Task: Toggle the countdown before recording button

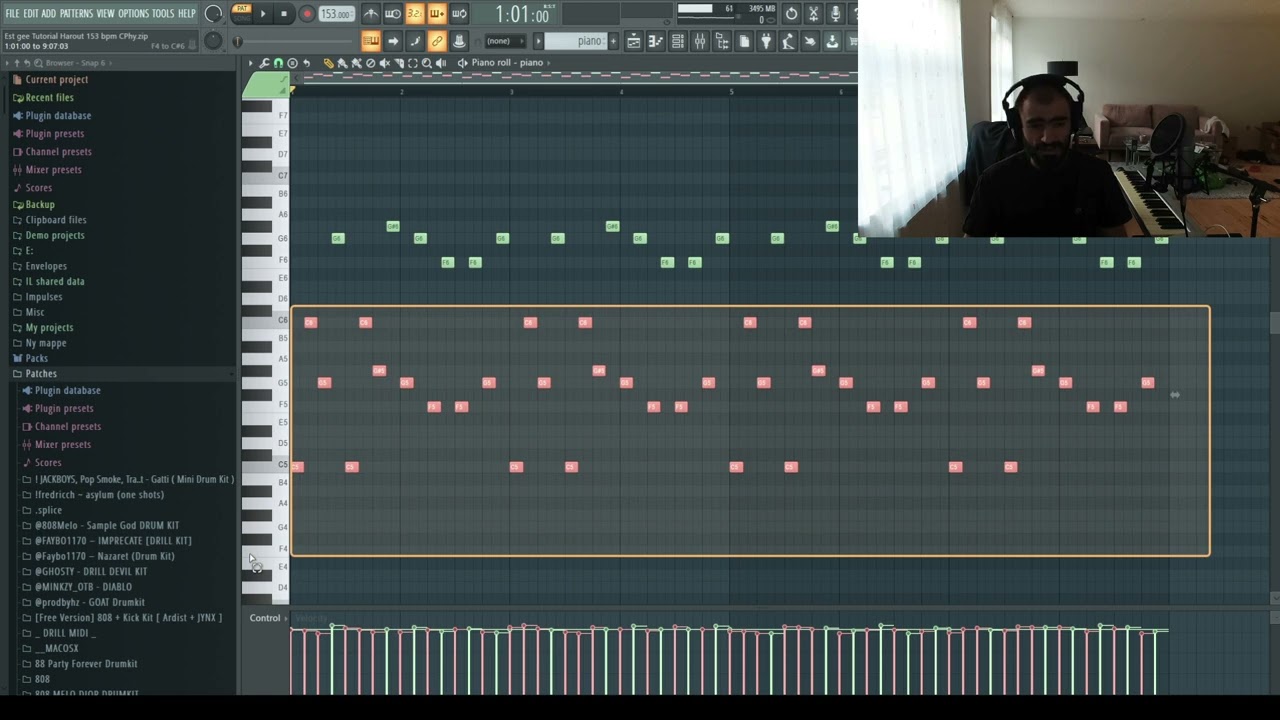Action: (415, 14)
